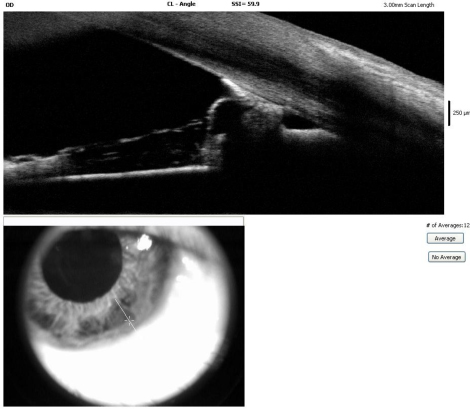Select the 3.00mm Scan Length text
Image resolution: width=470 pixels, height=412 pixels.
tap(409, 5)
